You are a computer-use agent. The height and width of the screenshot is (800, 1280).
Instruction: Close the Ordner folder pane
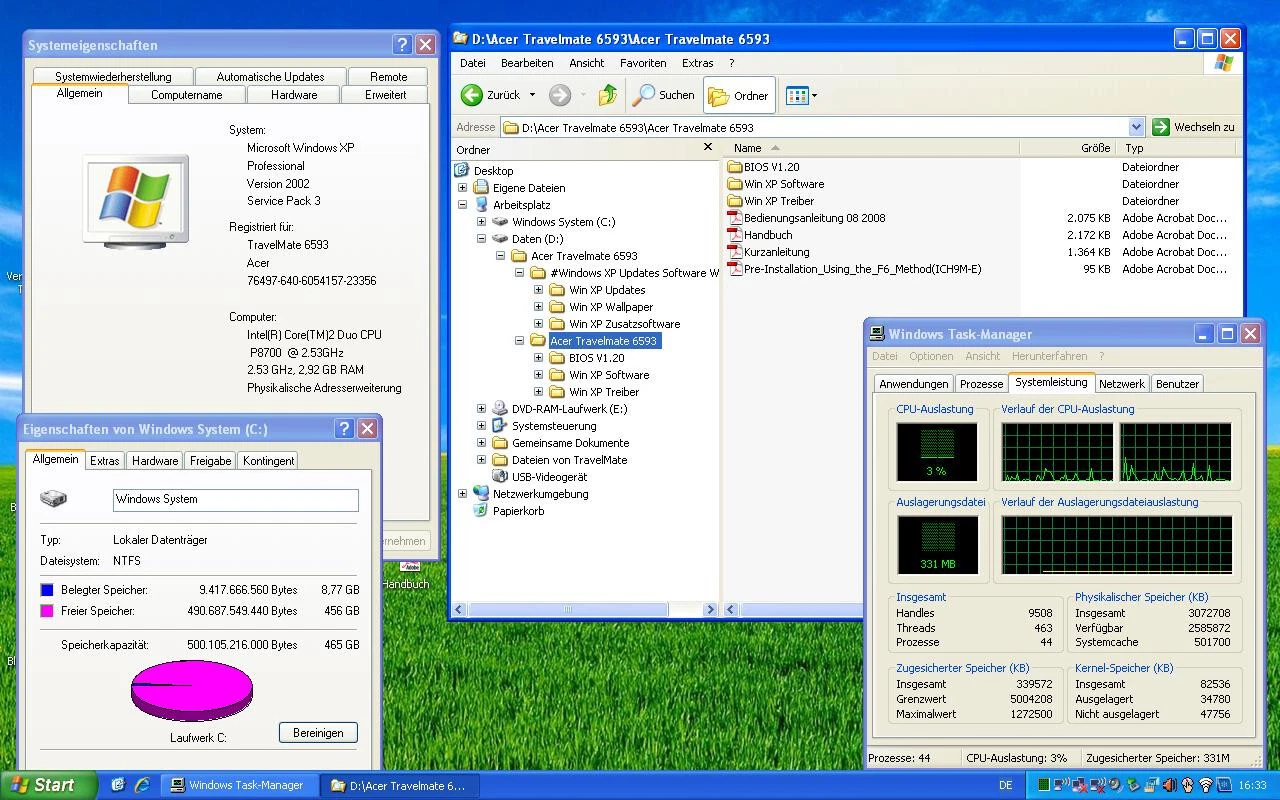pyautogui.click(x=708, y=148)
